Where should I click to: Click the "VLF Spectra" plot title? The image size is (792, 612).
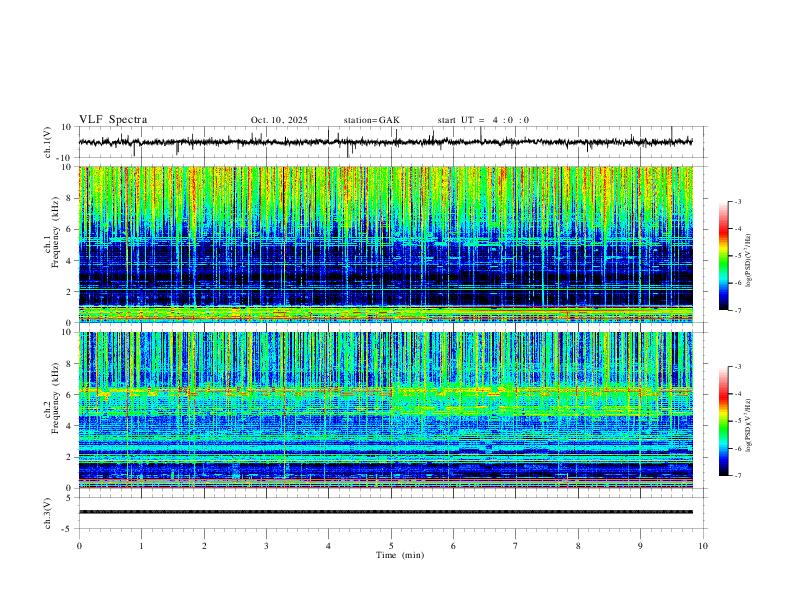(113, 120)
